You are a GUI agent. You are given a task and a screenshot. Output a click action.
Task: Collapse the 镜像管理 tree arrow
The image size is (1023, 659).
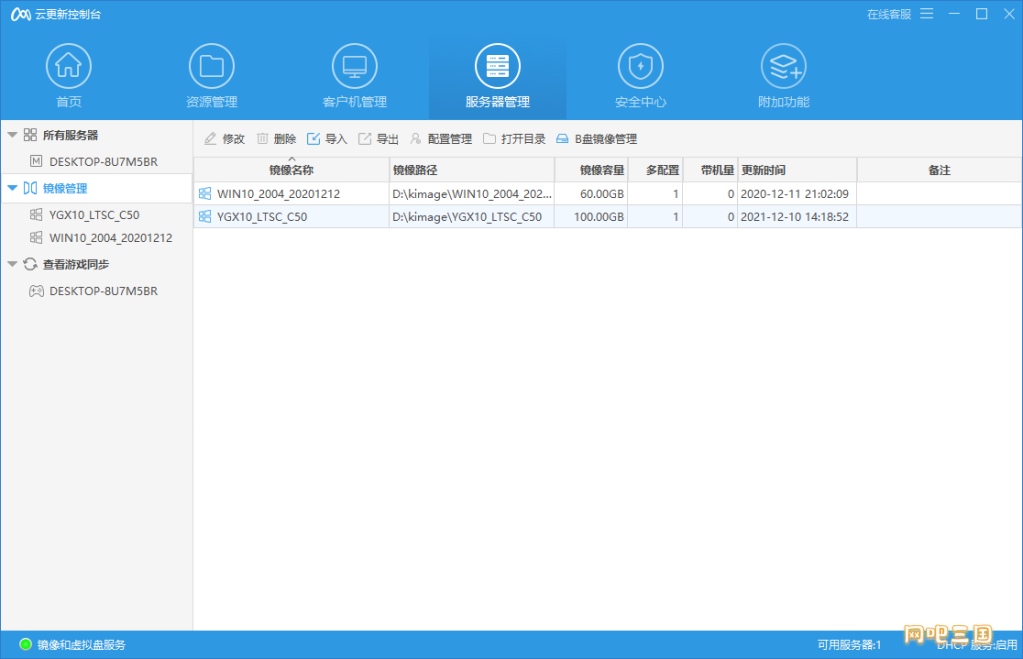tap(12, 188)
